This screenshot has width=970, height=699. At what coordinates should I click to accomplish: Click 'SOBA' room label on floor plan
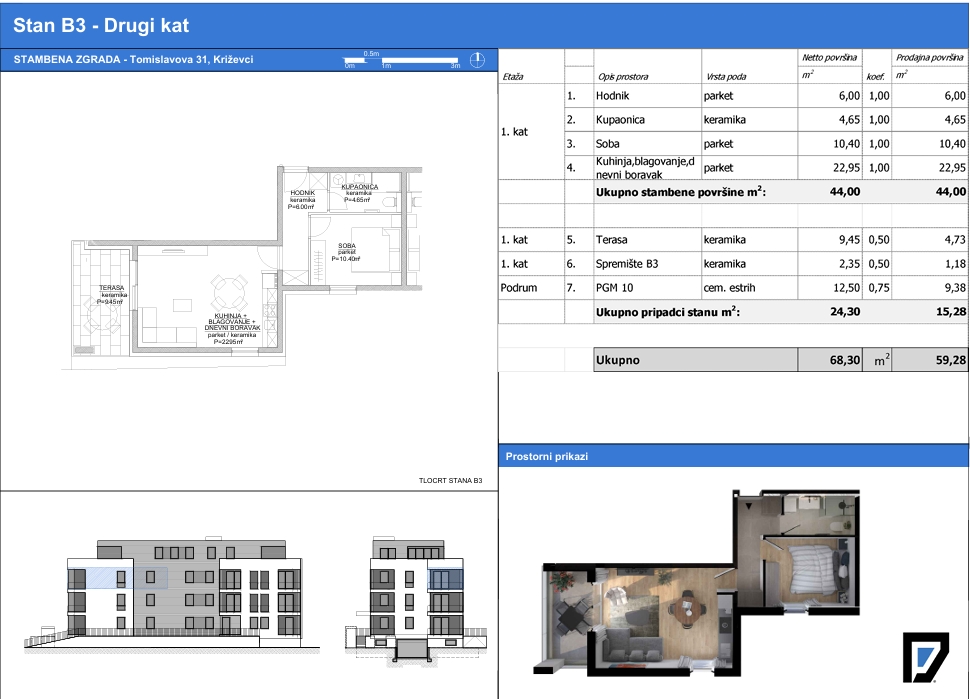(347, 246)
